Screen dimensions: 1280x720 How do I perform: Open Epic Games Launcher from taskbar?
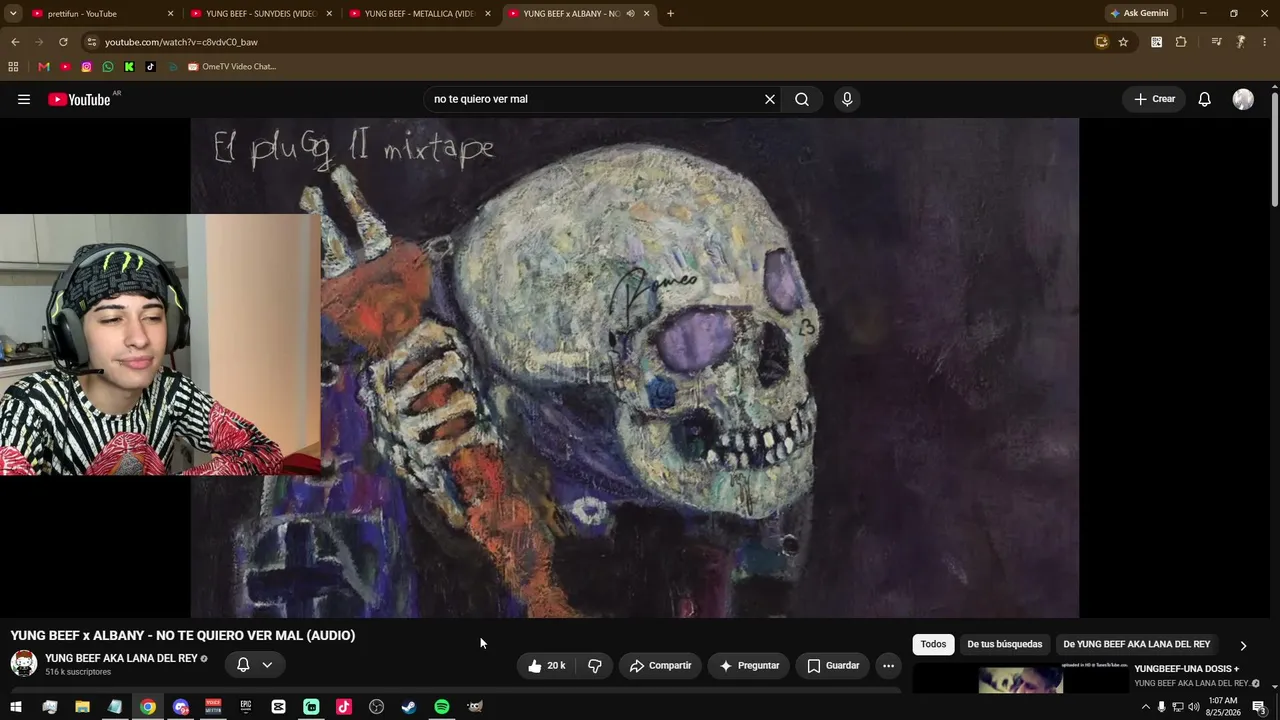(x=246, y=707)
